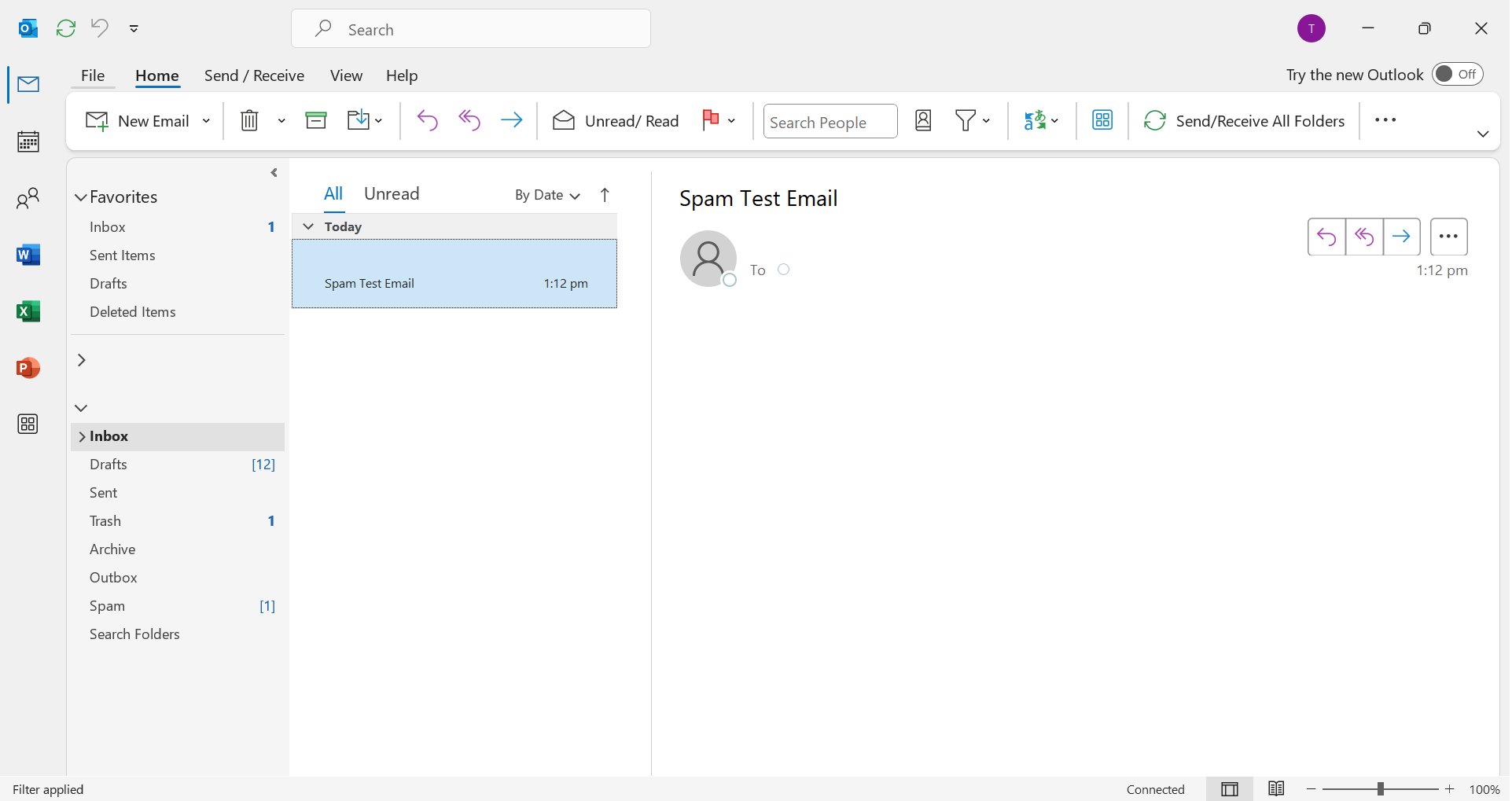The height and width of the screenshot is (801, 1512).
Task: Select the Spam Test Email message
Action: tap(454, 274)
